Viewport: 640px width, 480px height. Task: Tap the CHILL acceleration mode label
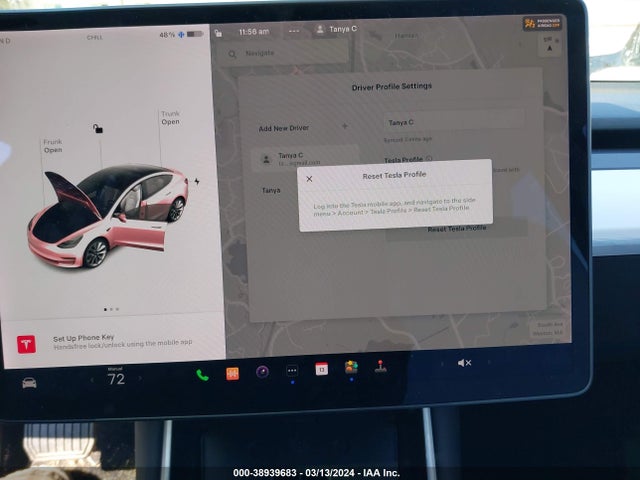95,37
